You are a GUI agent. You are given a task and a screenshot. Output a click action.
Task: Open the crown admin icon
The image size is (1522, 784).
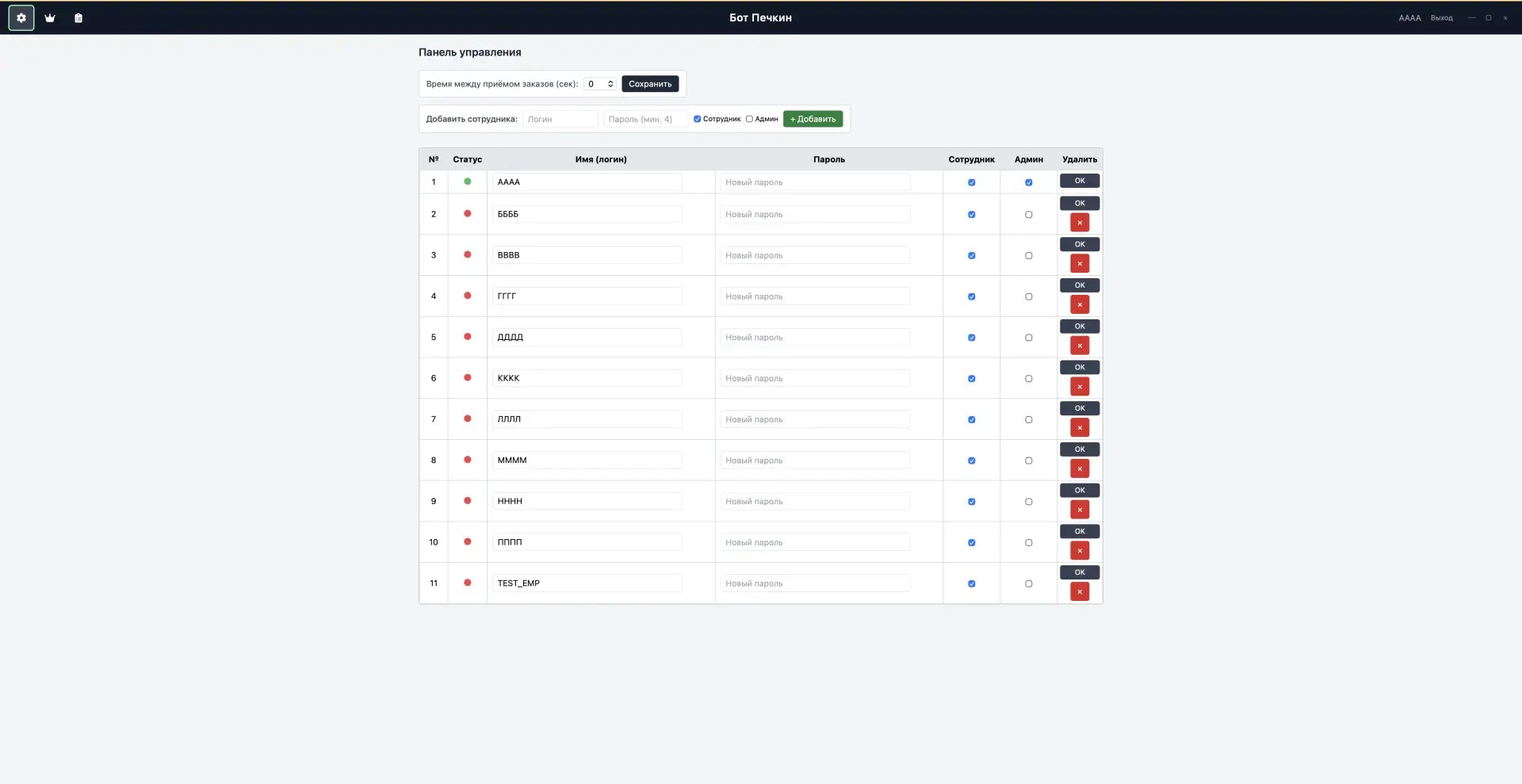50,17
